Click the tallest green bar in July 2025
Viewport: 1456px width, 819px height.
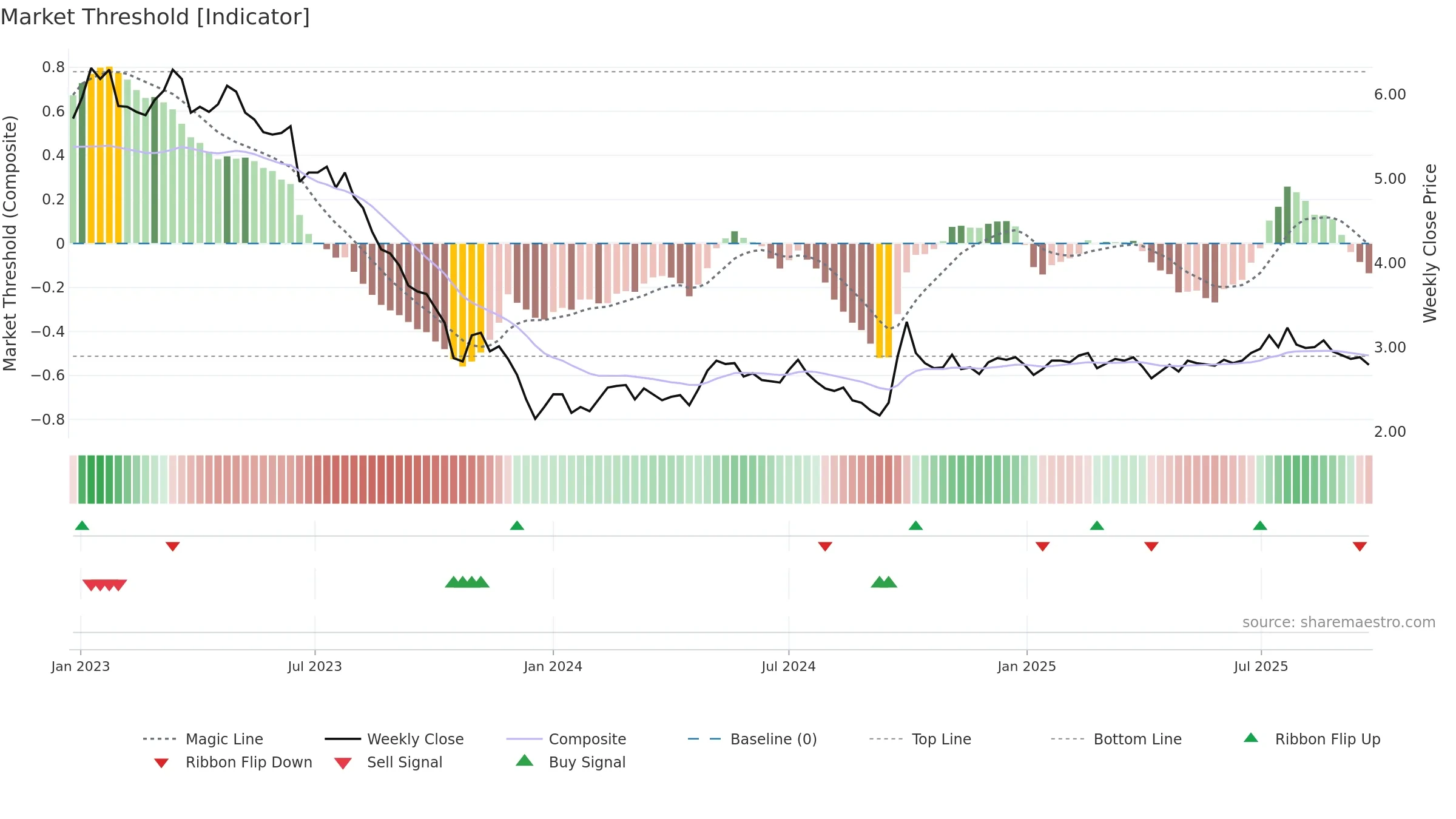pos(1287,215)
